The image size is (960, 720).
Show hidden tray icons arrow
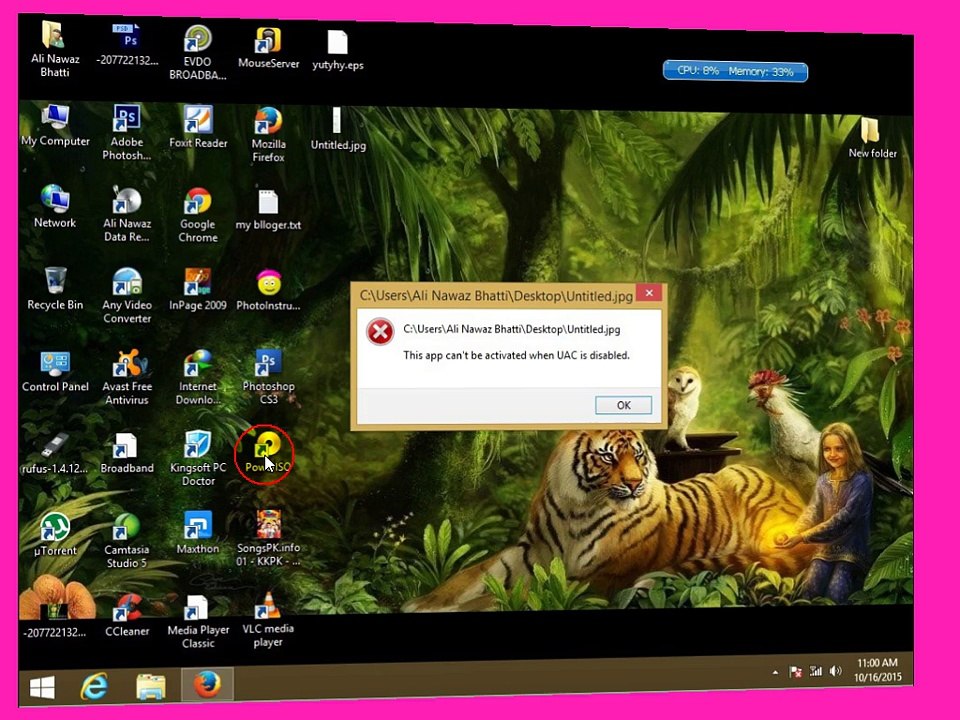coord(775,672)
